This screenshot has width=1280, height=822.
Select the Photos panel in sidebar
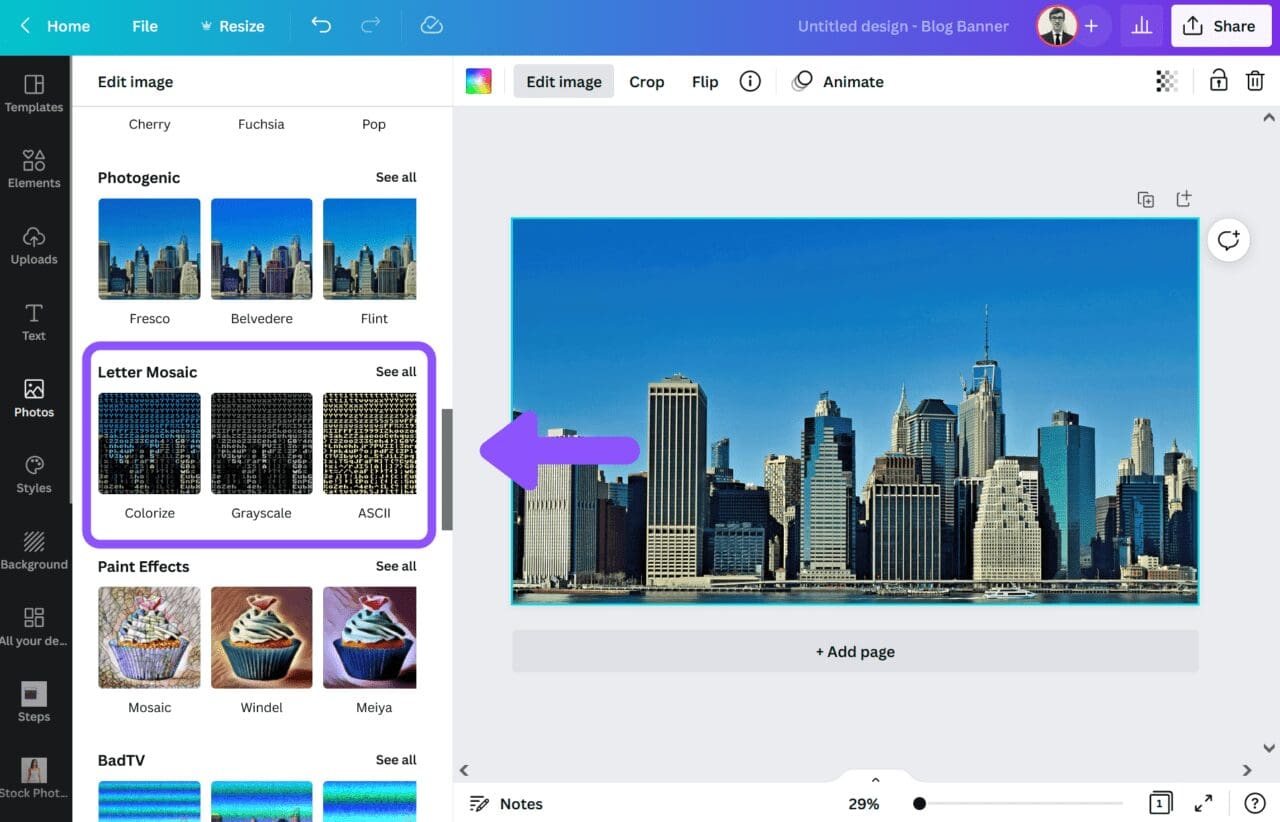tap(34, 396)
